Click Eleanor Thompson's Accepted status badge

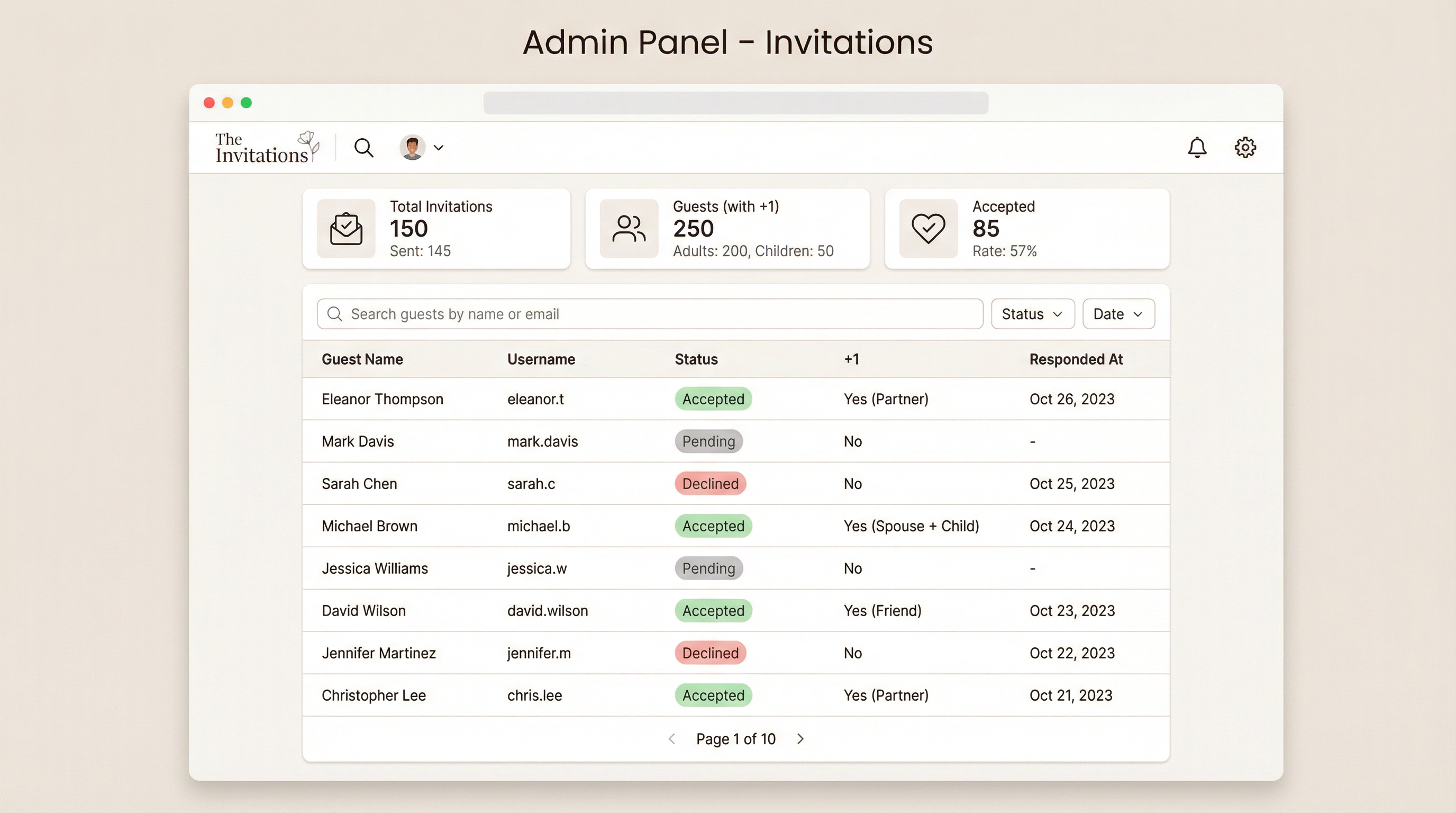point(713,399)
